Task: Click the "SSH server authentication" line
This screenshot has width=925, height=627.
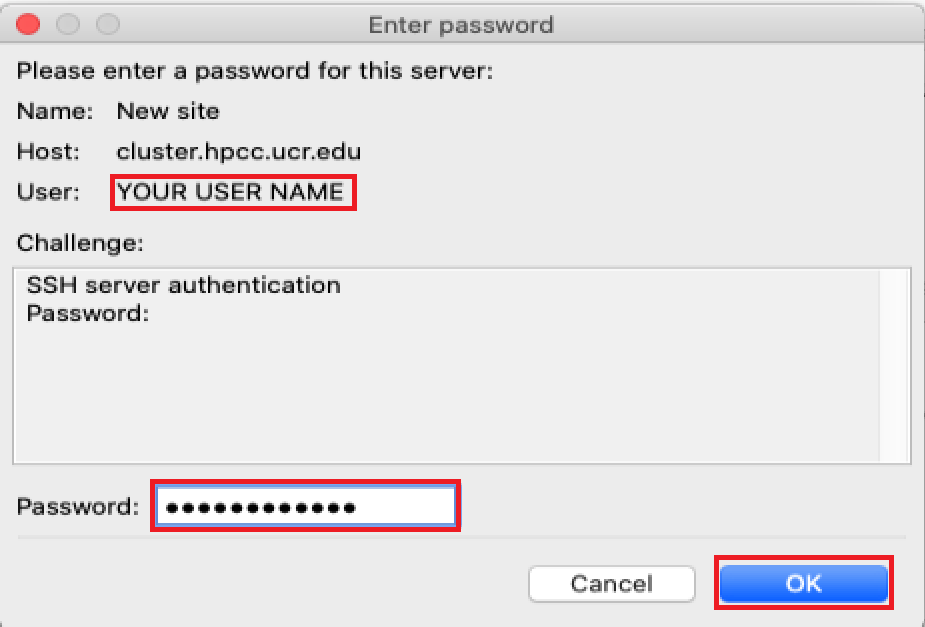Action: click(x=184, y=285)
